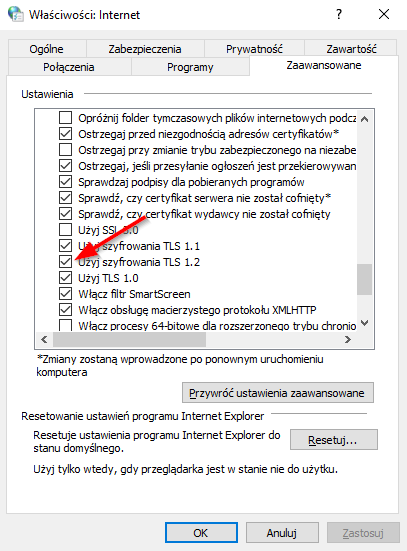Select the Zaawansowane tab
This screenshot has height=551, width=407.
[x=324, y=65]
